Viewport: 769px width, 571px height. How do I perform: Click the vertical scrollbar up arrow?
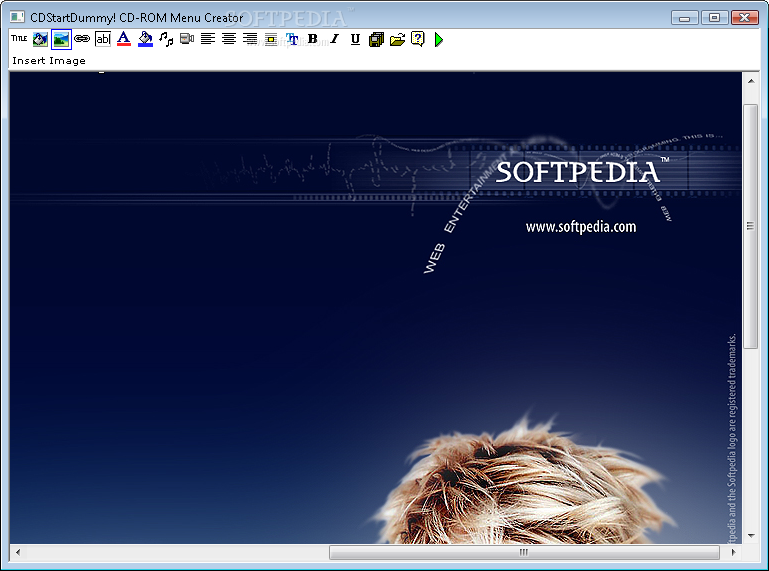pyautogui.click(x=751, y=81)
